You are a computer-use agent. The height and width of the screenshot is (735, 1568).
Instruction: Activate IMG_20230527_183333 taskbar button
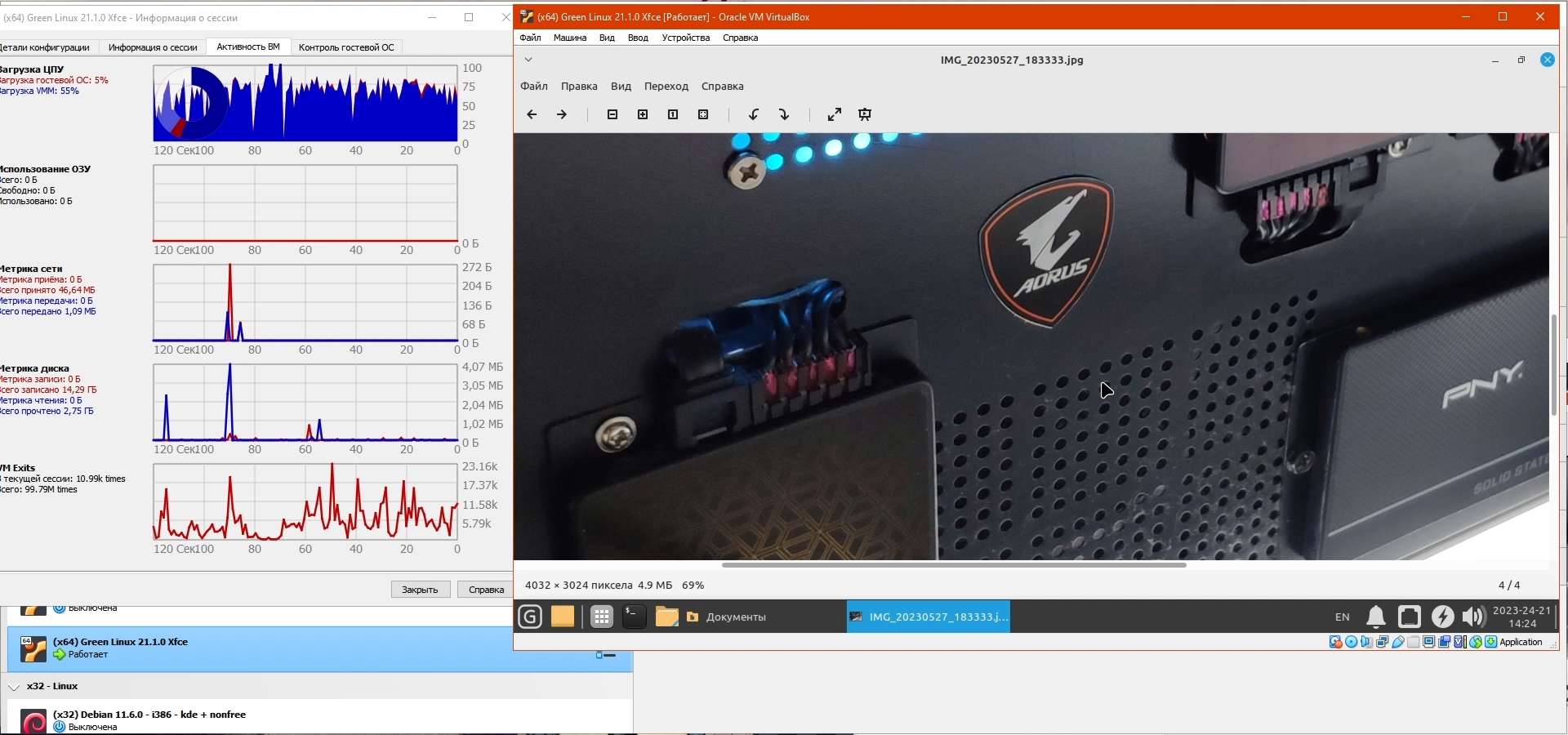click(929, 617)
